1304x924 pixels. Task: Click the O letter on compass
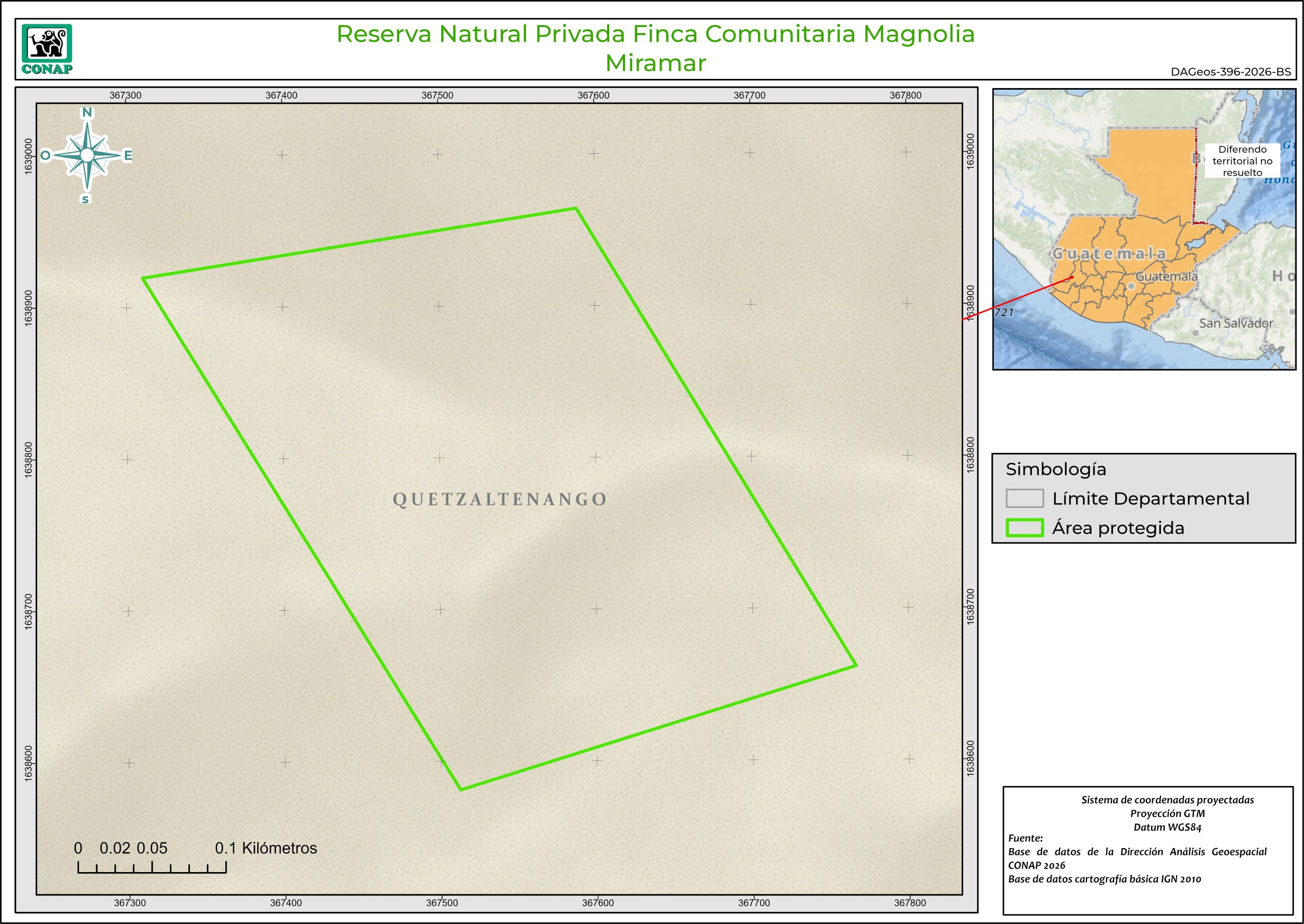[45, 155]
